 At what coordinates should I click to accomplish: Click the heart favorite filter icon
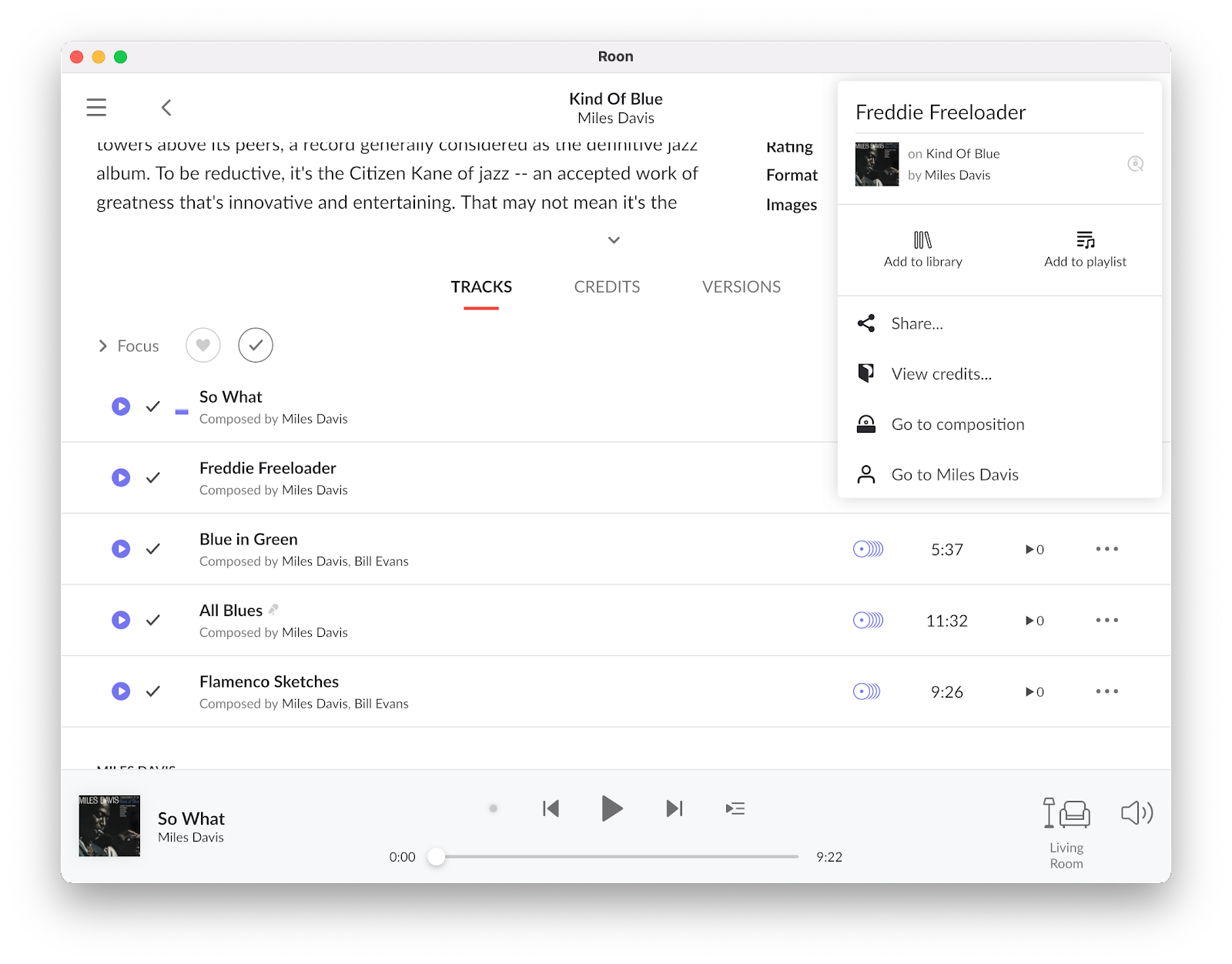pyautogui.click(x=203, y=345)
